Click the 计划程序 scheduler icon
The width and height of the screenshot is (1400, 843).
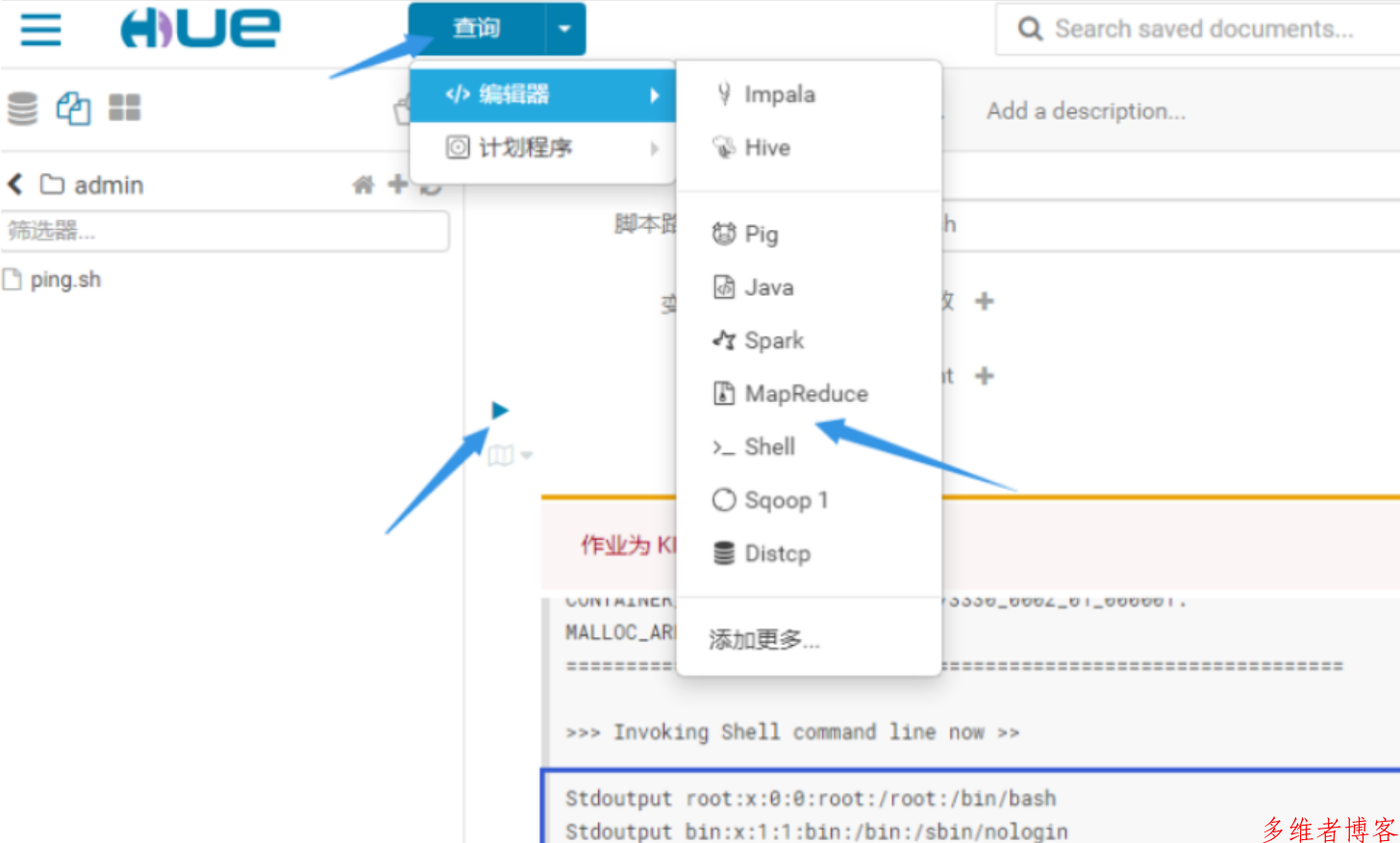458,147
